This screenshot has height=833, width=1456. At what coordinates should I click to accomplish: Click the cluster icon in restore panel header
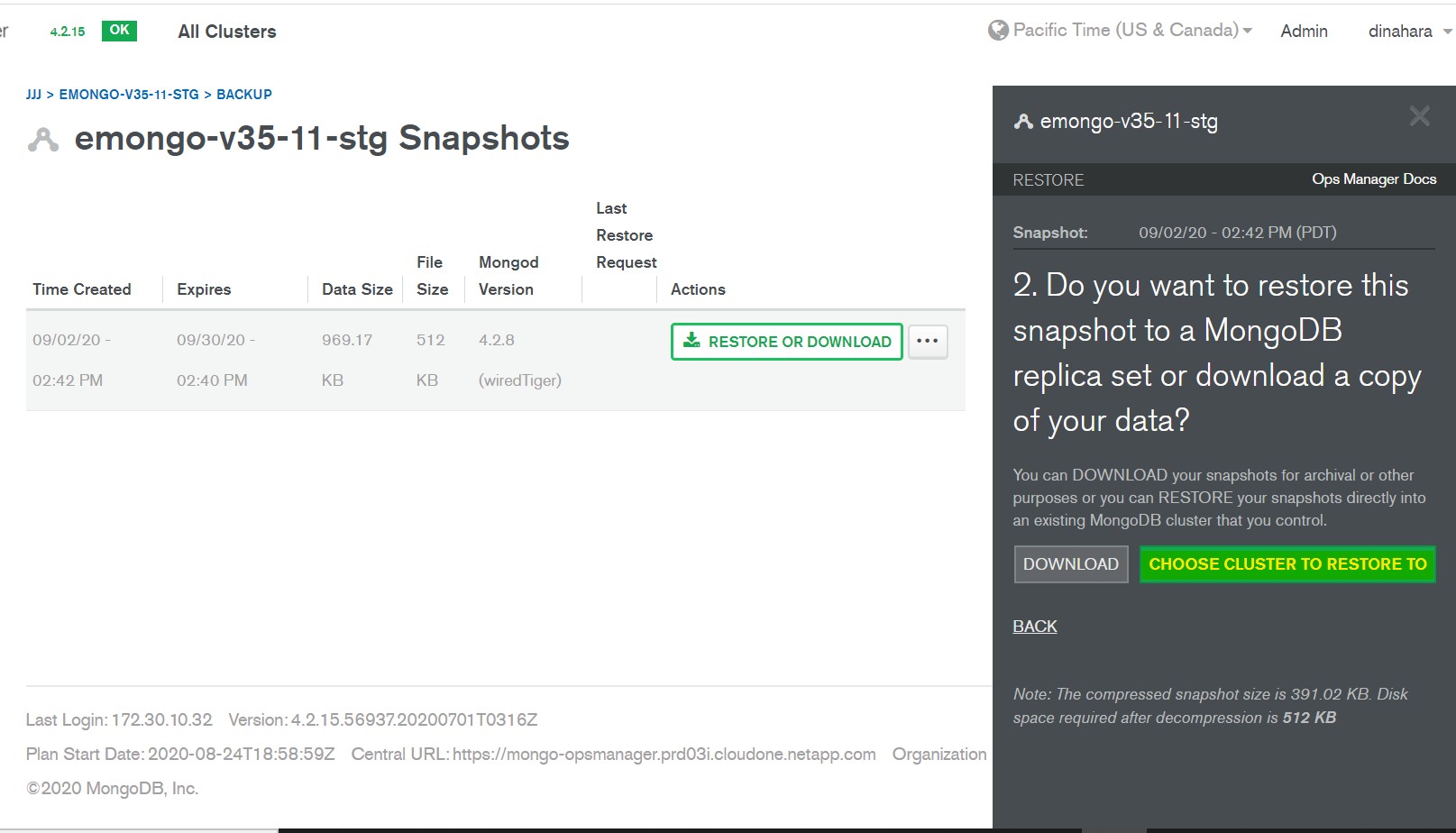point(1023,122)
